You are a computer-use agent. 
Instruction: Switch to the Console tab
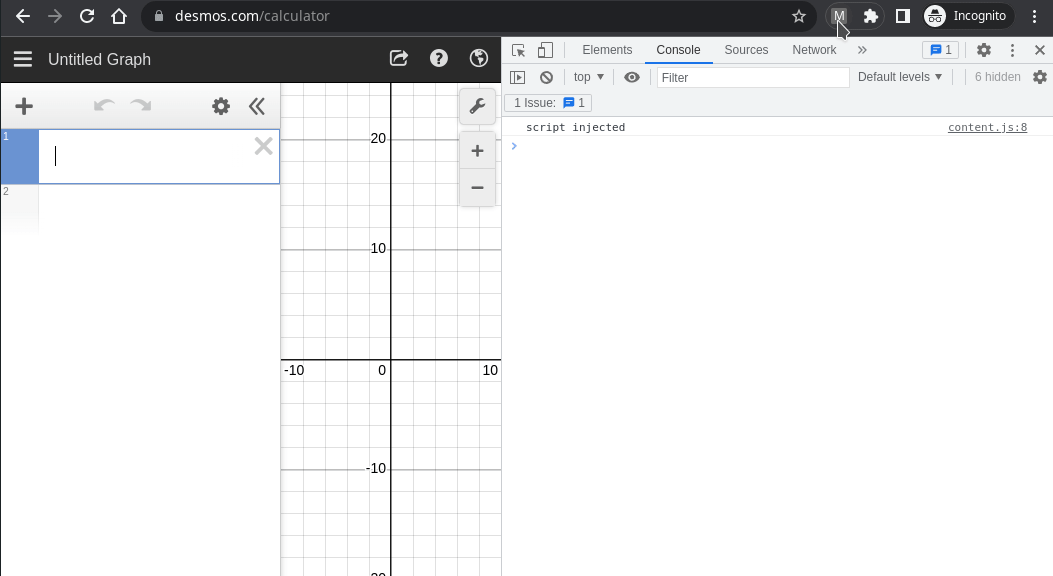point(678,50)
